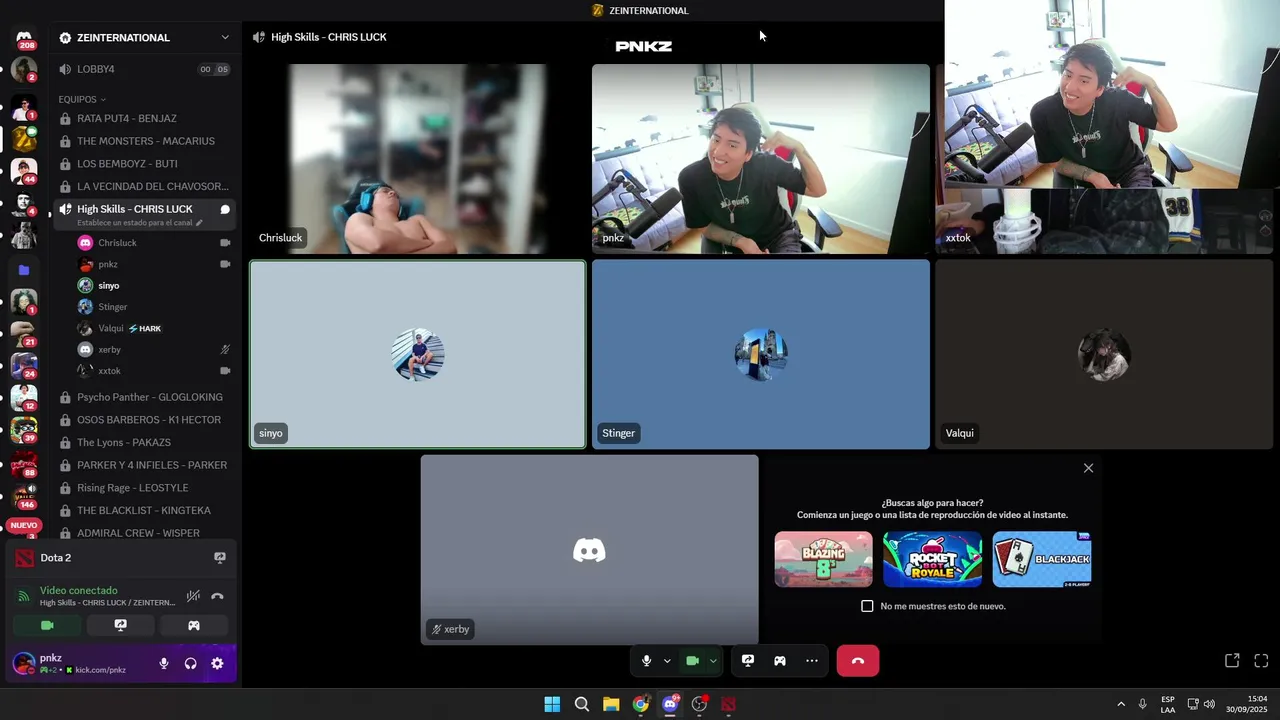Click camera icon next to xxtok in list
1280x720 pixels.
225,371
